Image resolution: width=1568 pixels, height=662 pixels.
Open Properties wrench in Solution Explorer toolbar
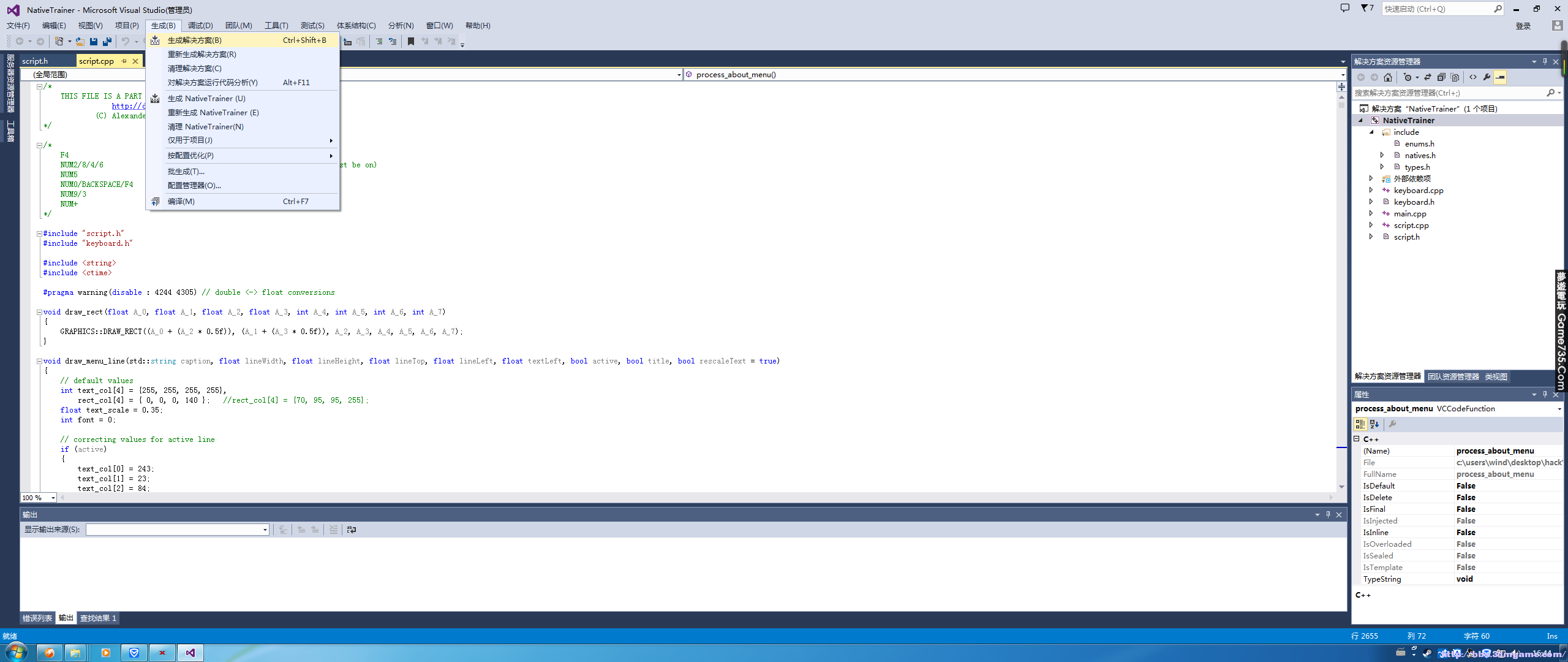(x=1487, y=77)
